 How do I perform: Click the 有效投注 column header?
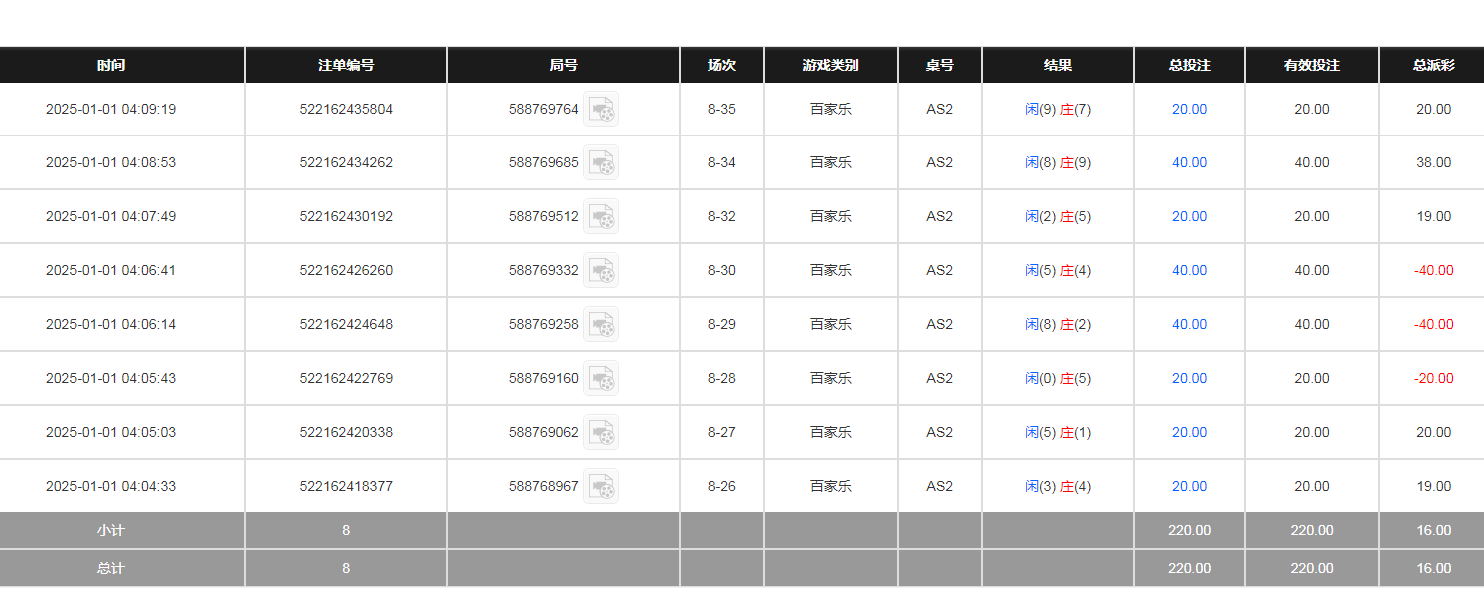click(1311, 65)
